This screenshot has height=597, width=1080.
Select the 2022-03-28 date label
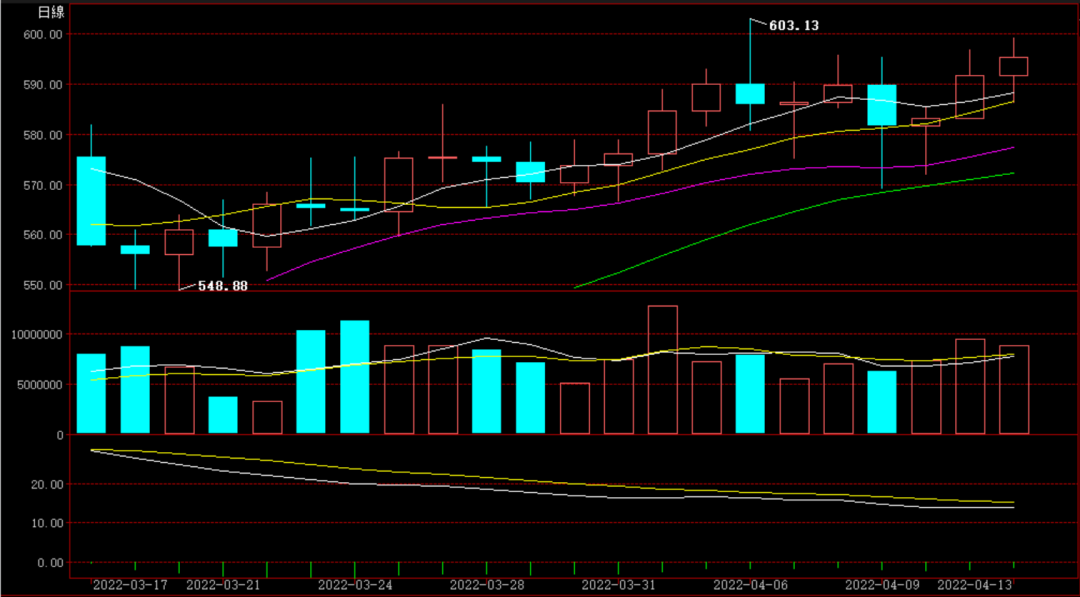pos(487,585)
